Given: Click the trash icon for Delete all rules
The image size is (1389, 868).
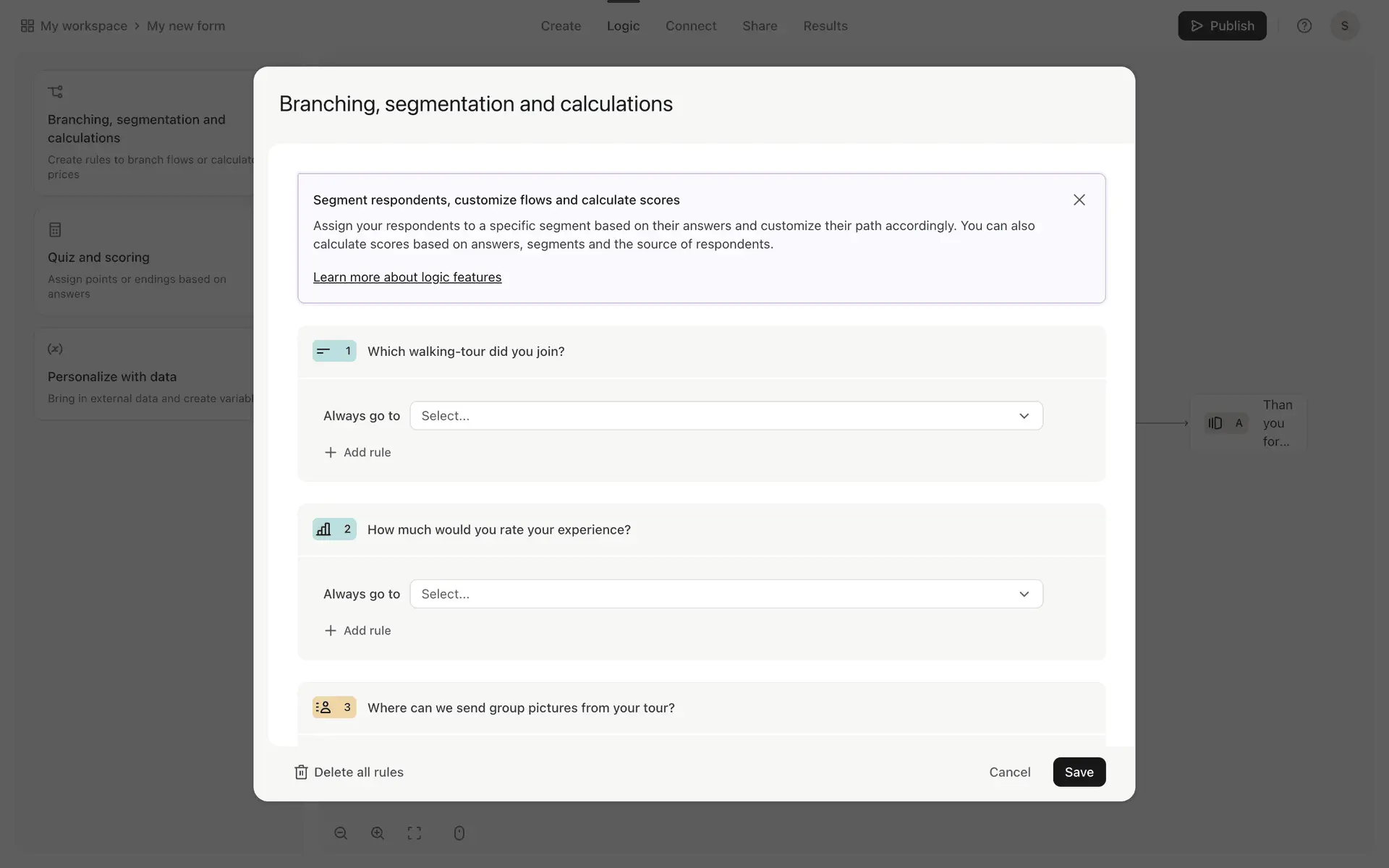Looking at the screenshot, I should [x=301, y=773].
